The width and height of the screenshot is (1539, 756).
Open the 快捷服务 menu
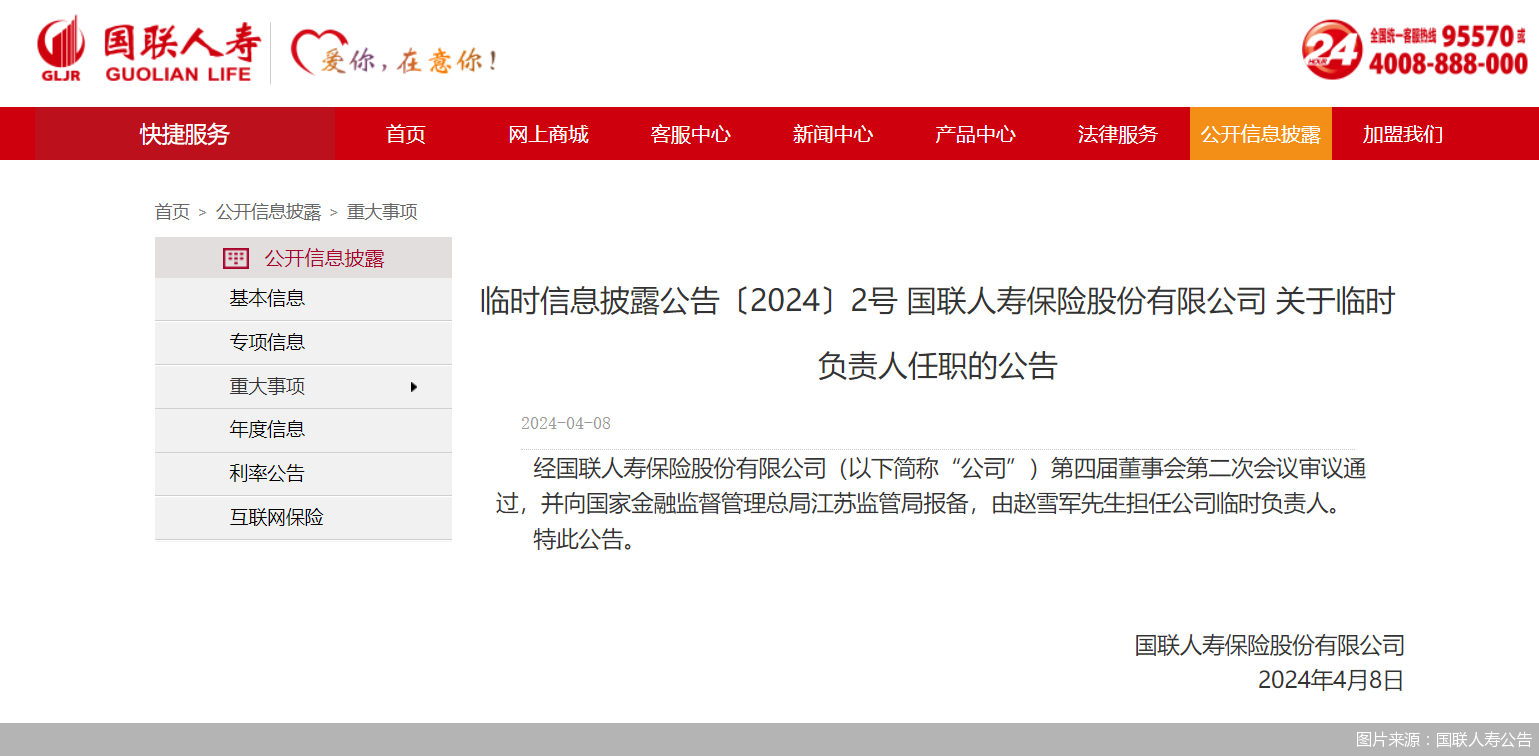click(x=185, y=134)
